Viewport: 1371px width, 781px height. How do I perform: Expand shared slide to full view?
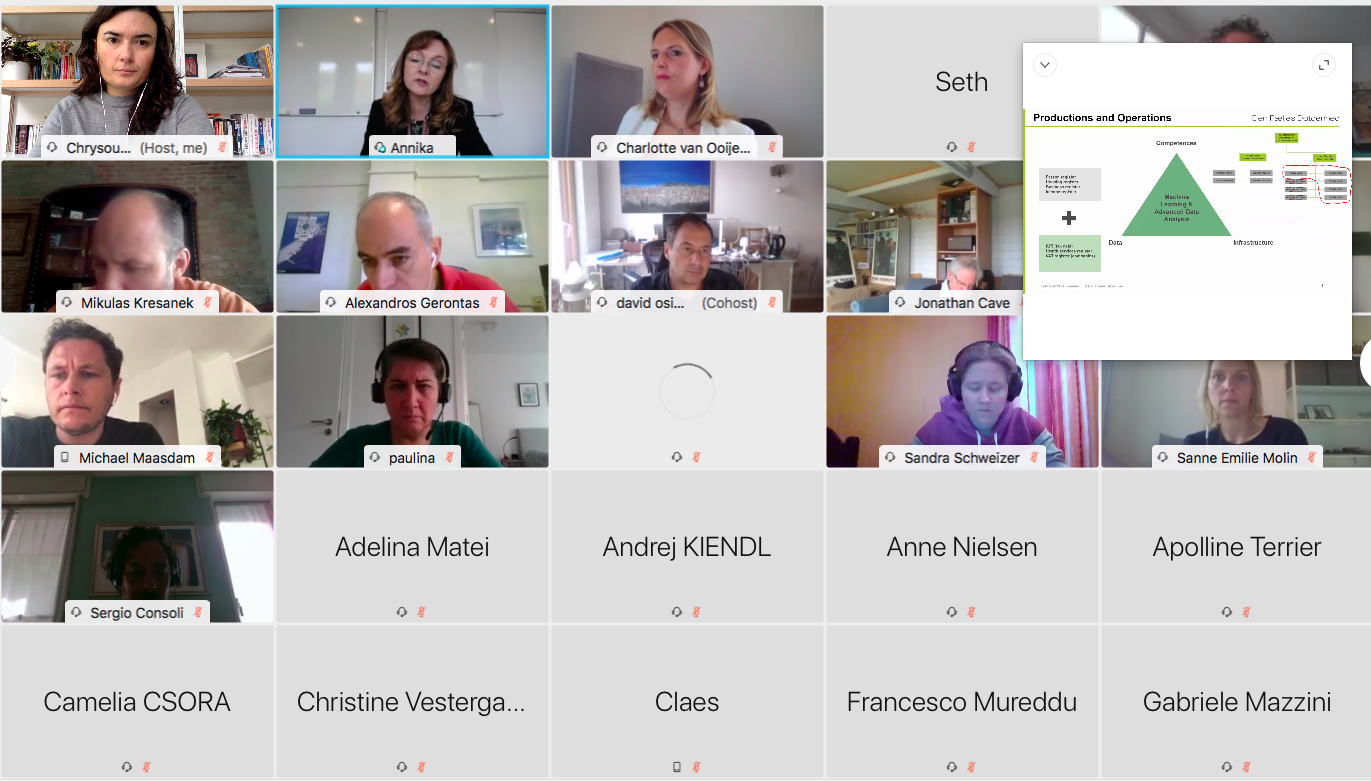pos(1324,65)
